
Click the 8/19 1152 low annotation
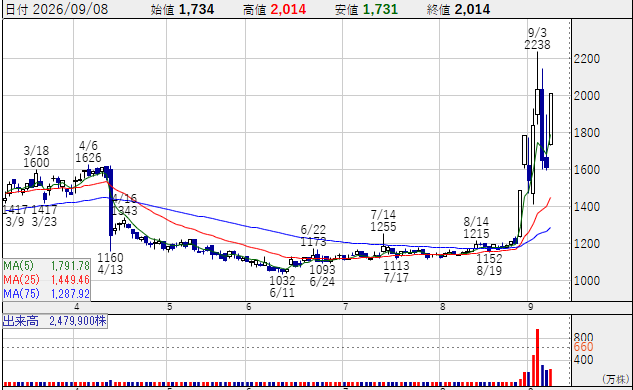coord(489,264)
